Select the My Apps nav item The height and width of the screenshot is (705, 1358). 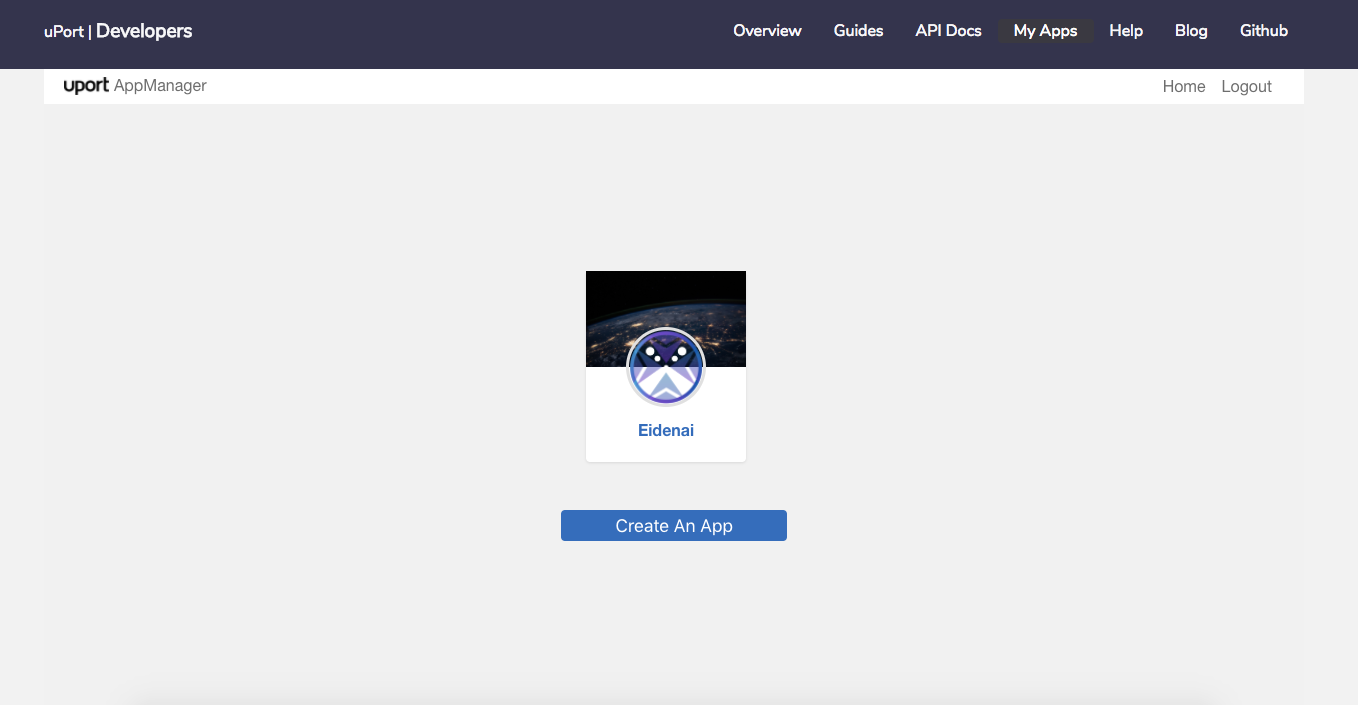[1045, 31]
